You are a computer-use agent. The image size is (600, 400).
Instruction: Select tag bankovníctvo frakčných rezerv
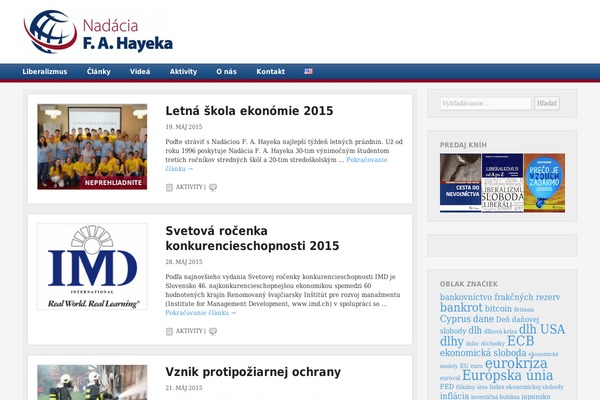click(x=500, y=297)
